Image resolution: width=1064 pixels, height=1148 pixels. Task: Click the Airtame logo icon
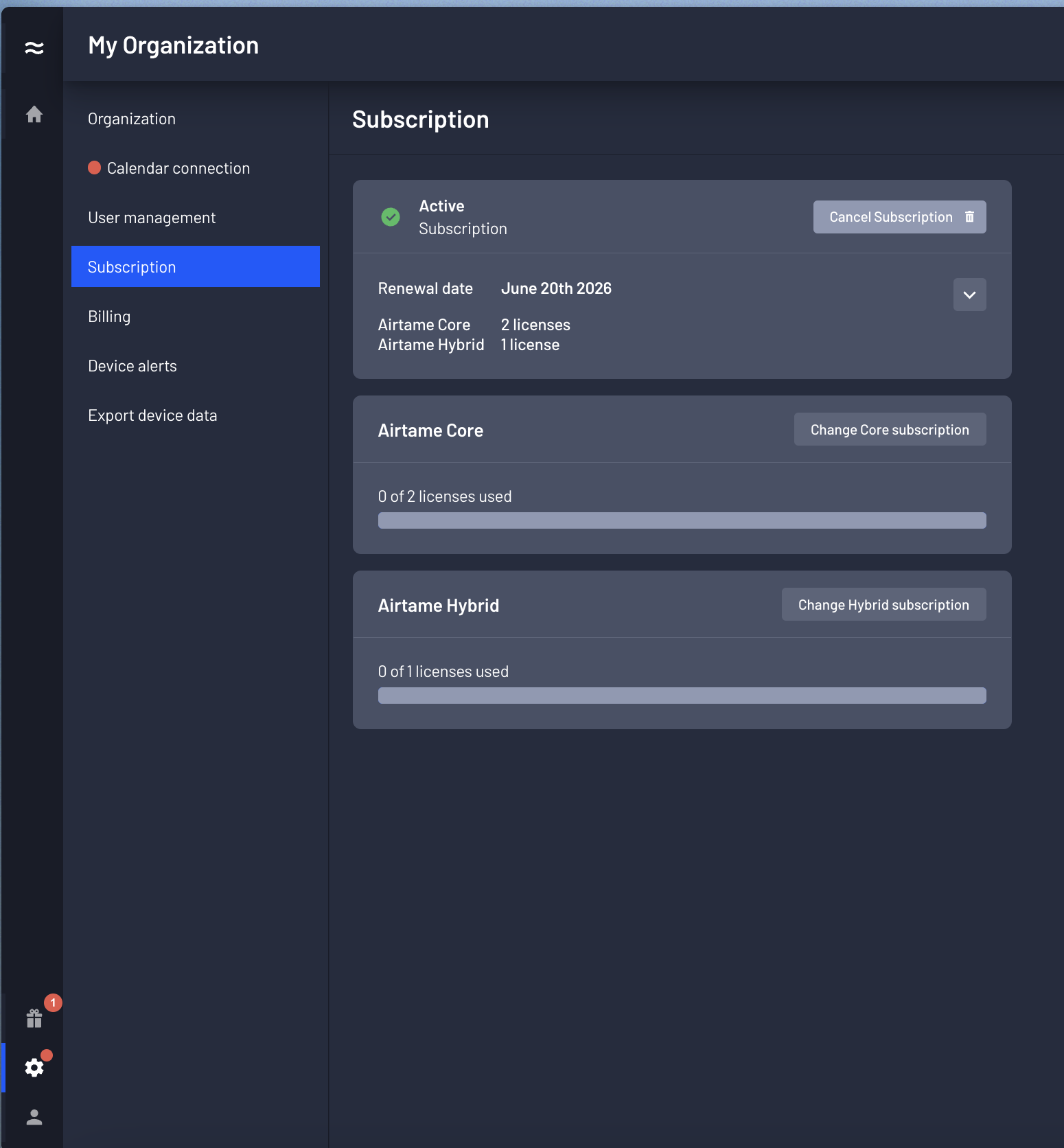point(34,47)
